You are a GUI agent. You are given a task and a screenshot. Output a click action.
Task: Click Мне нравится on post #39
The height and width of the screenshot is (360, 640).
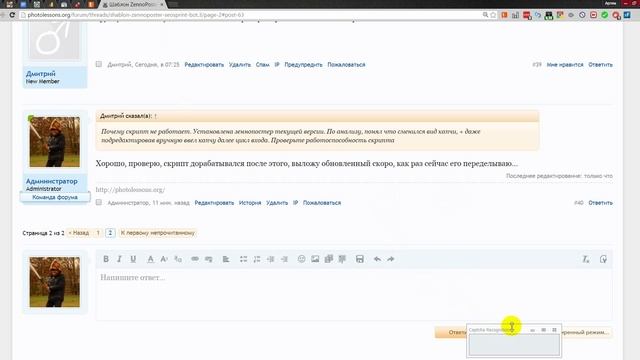(565, 64)
